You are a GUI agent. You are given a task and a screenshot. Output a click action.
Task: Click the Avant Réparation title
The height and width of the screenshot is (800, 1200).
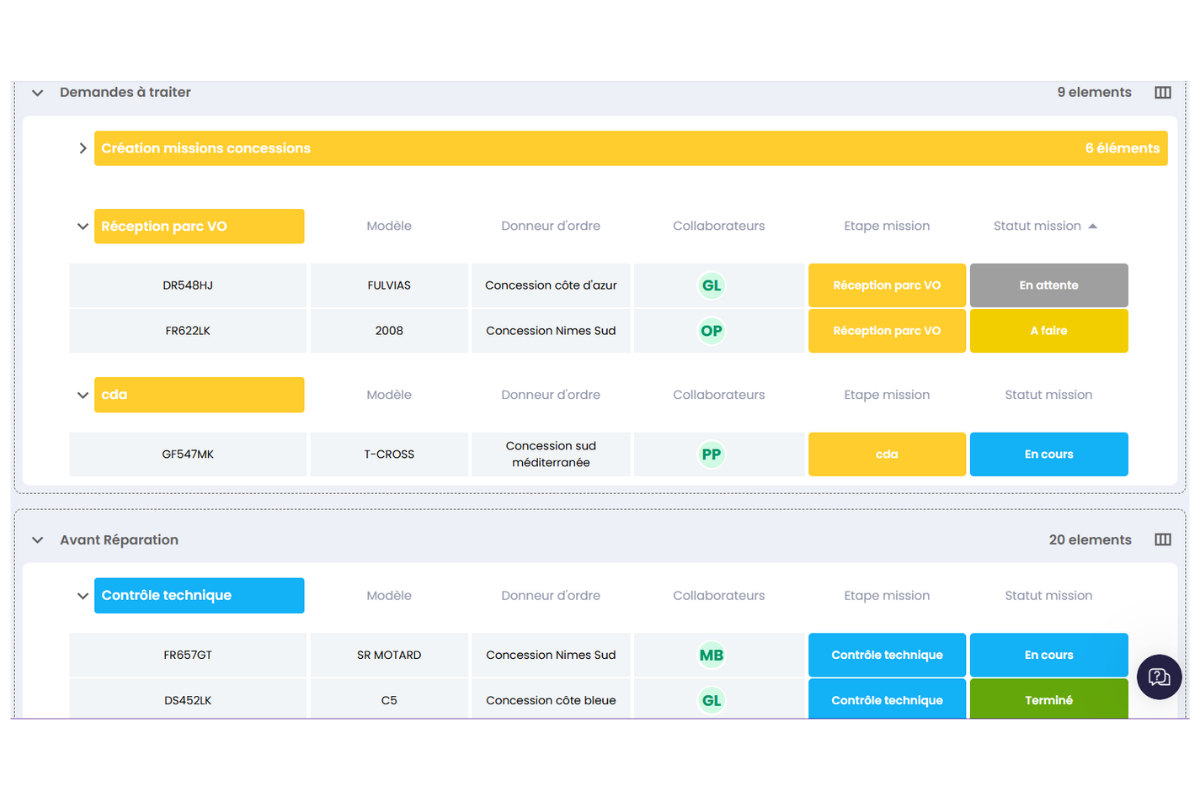click(119, 540)
